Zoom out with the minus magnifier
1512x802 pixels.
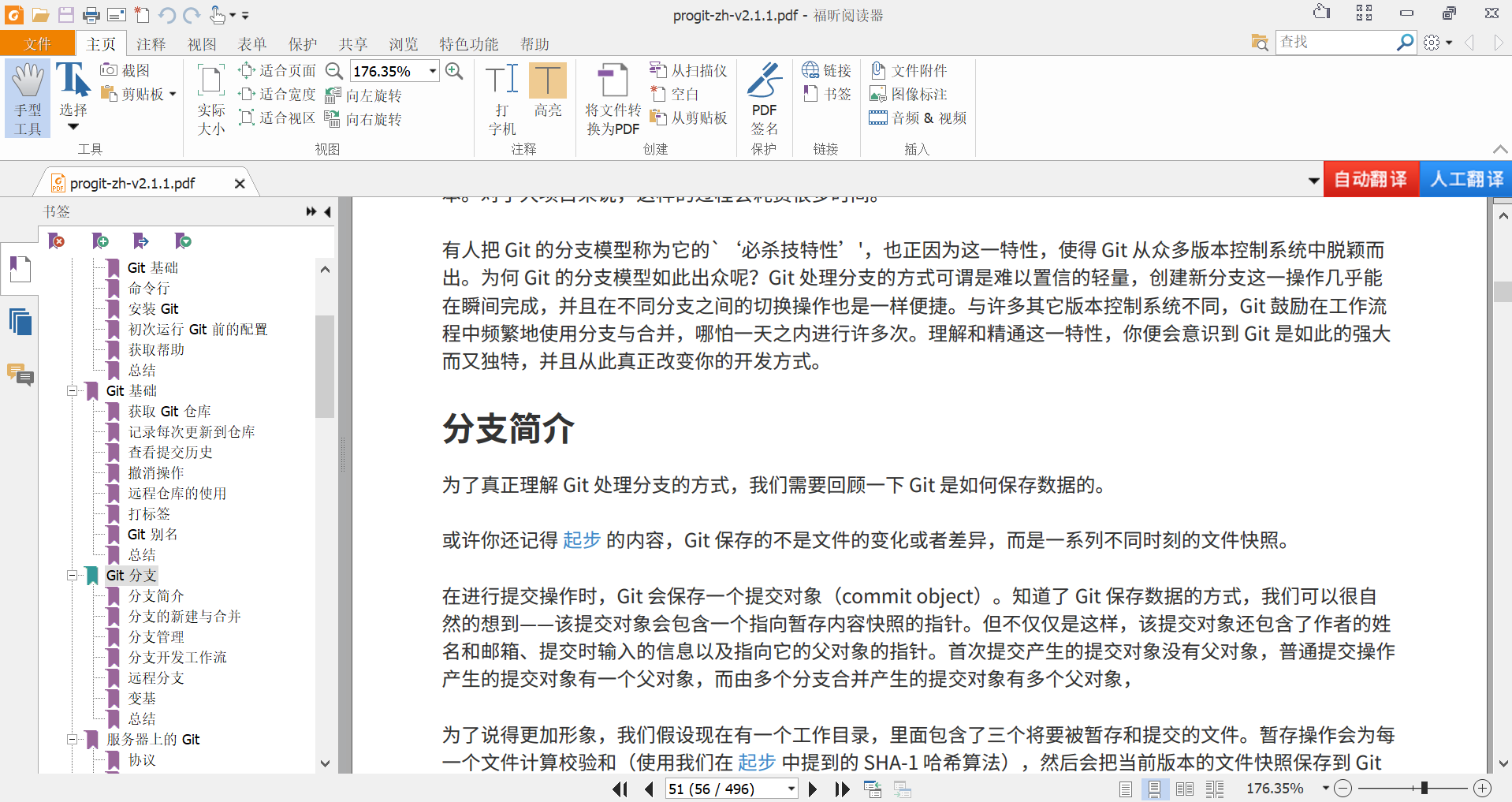[334, 71]
